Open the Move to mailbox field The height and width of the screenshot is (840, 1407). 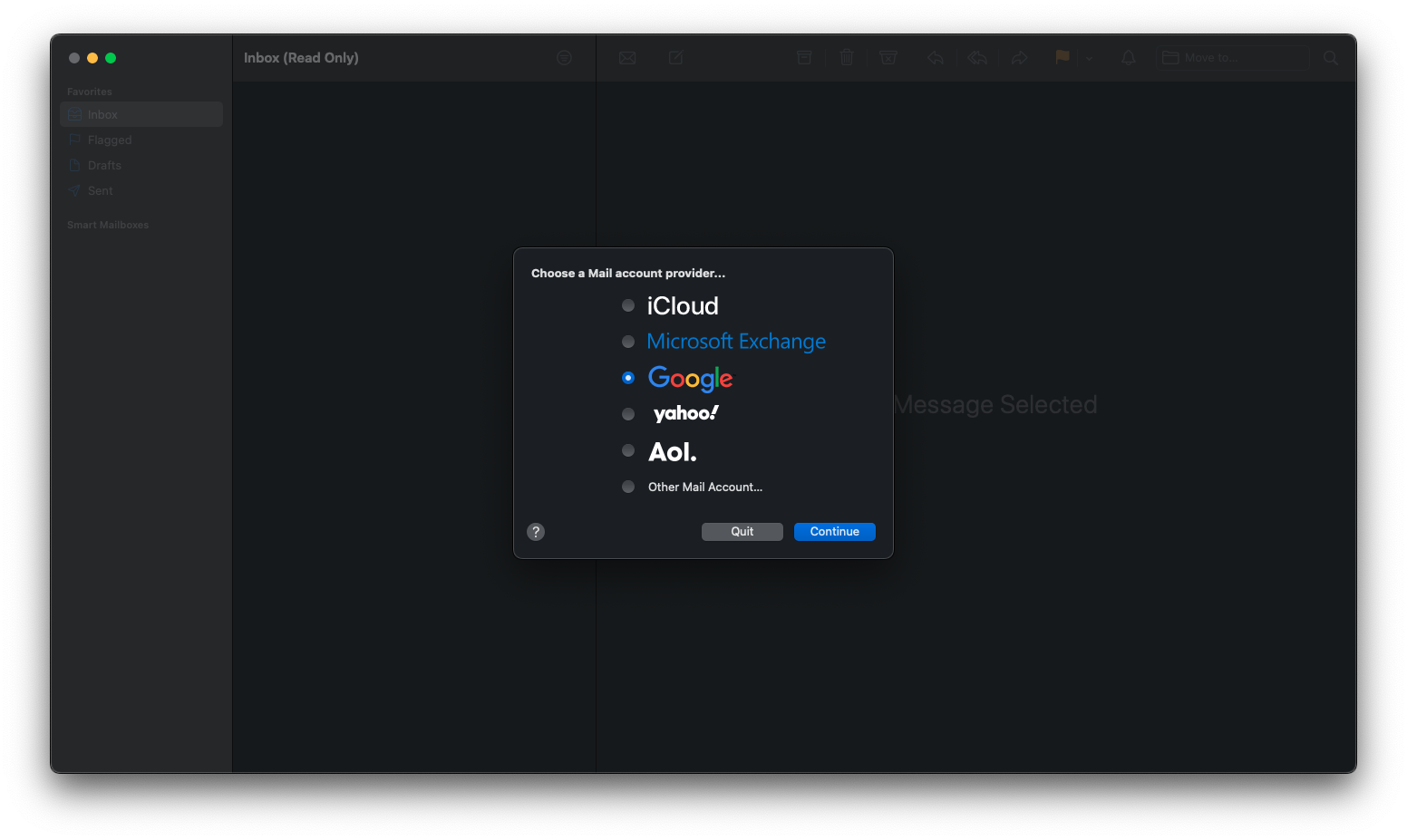[1233, 58]
